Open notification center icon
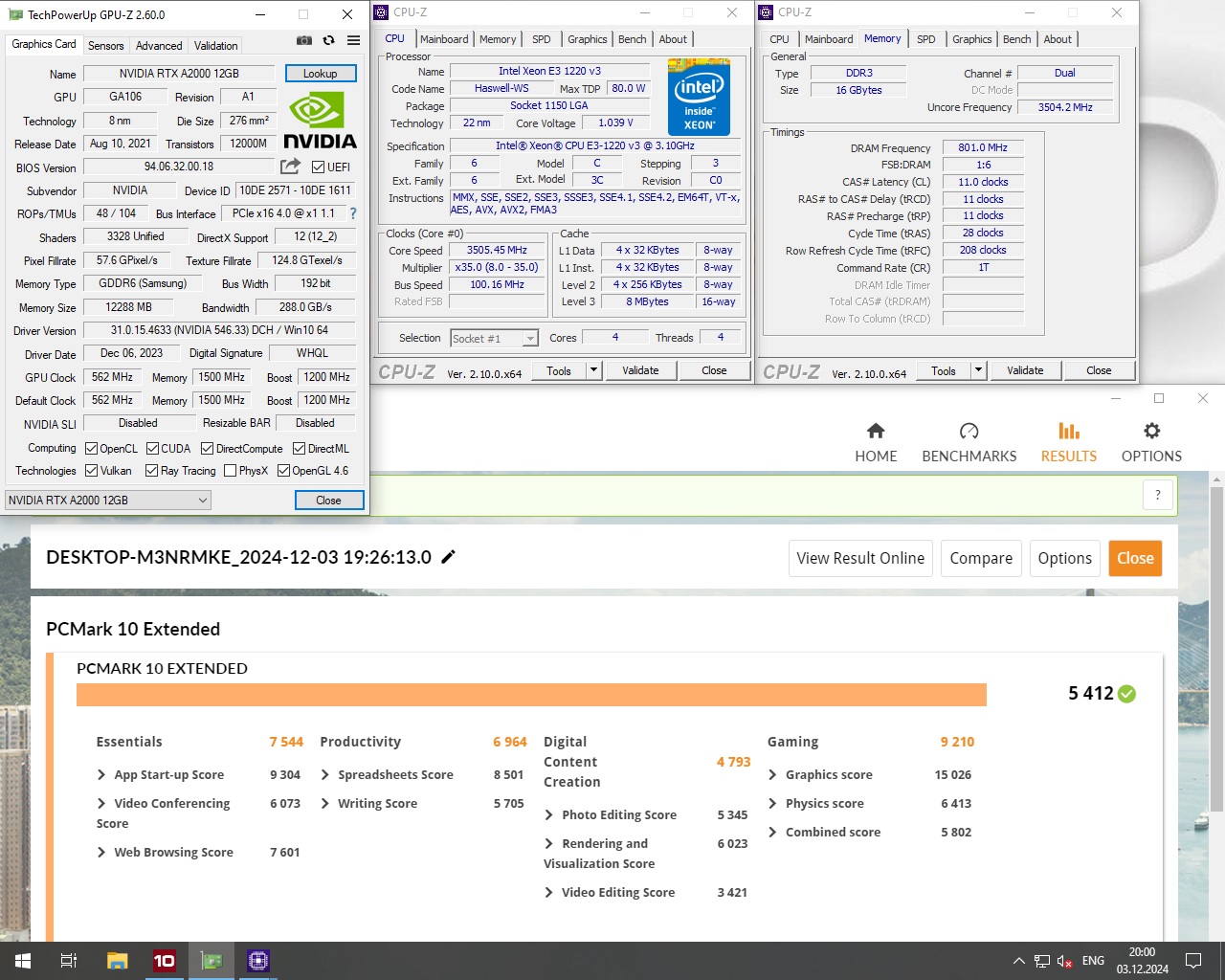 tap(1193, 961)
